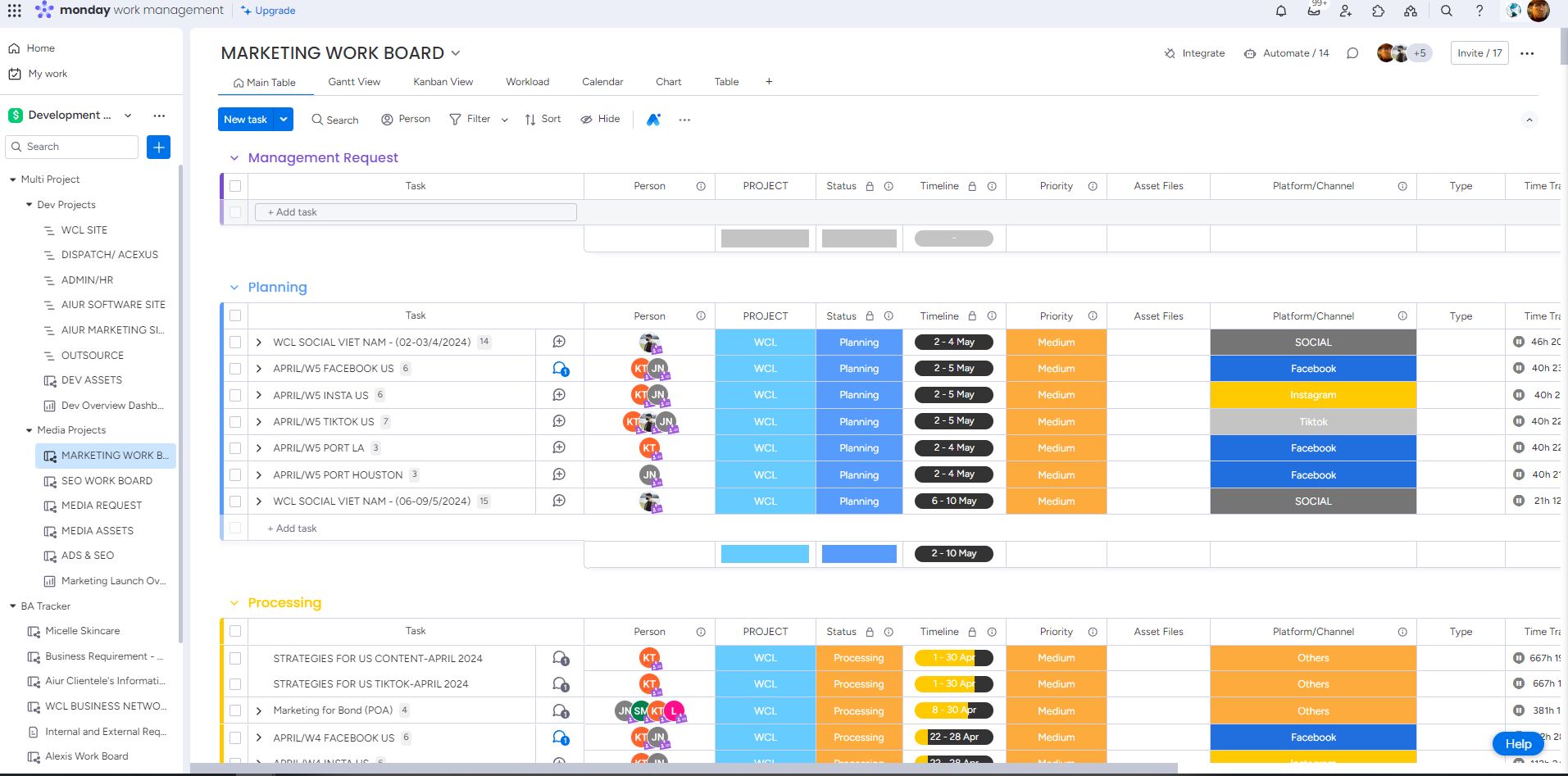Viewport: 1568px width, 776px height.
Task: Collapse the board header arrow
Action: pyautogui.click(x=1529, y=120)
